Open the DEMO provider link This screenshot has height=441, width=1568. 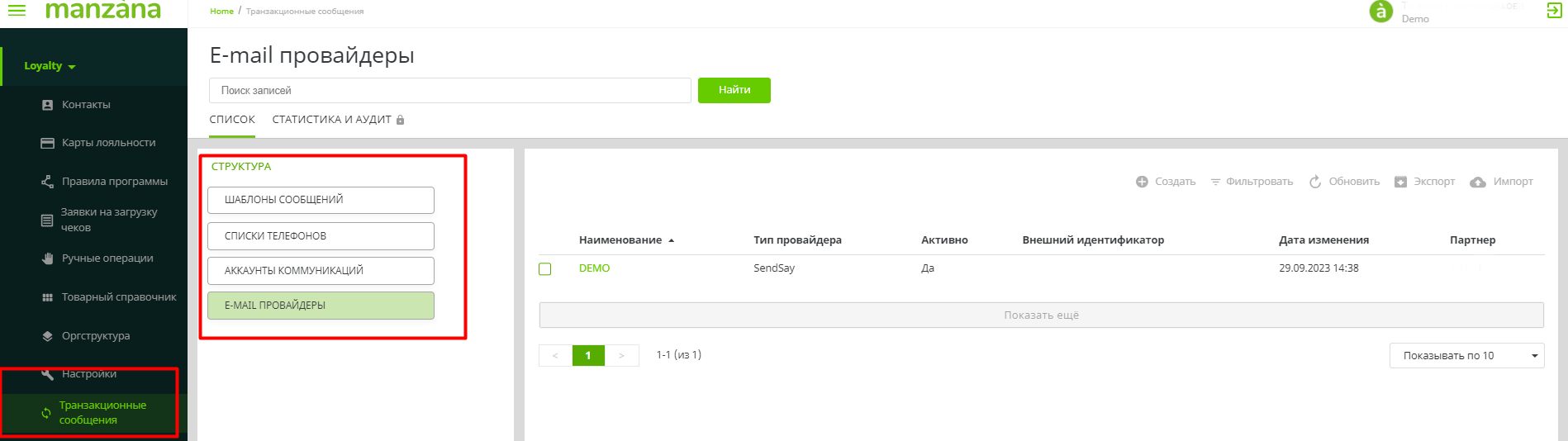coord(594,268)
